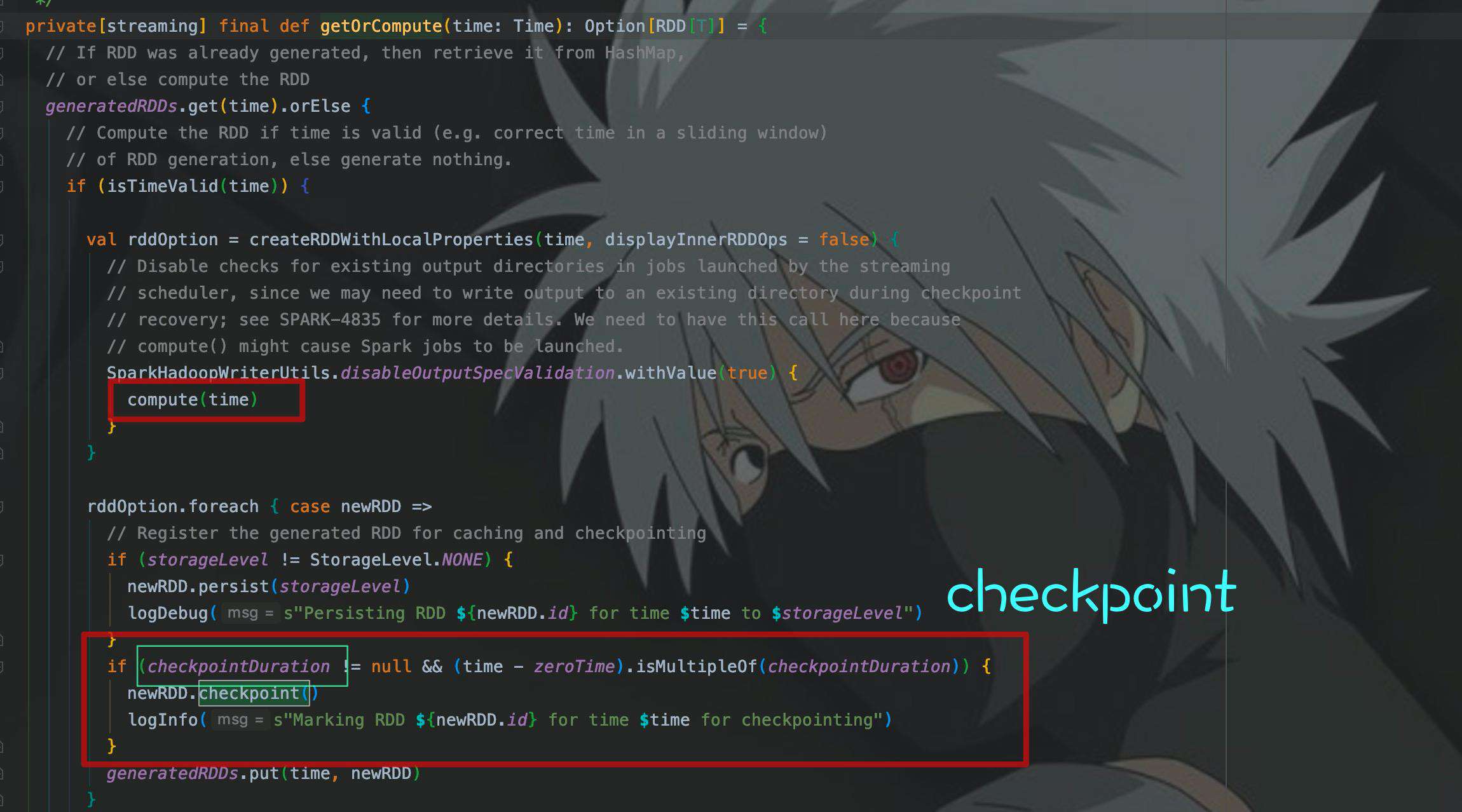Click the isTimeValid function call

click(162, 186)
